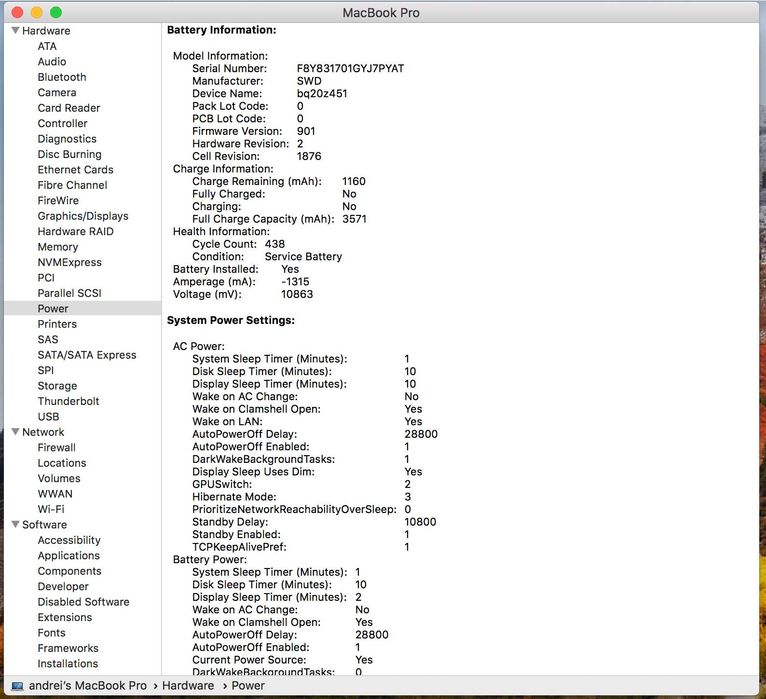Open Graphics/Displays information
The image size is (766, 699).
(83, 216)
